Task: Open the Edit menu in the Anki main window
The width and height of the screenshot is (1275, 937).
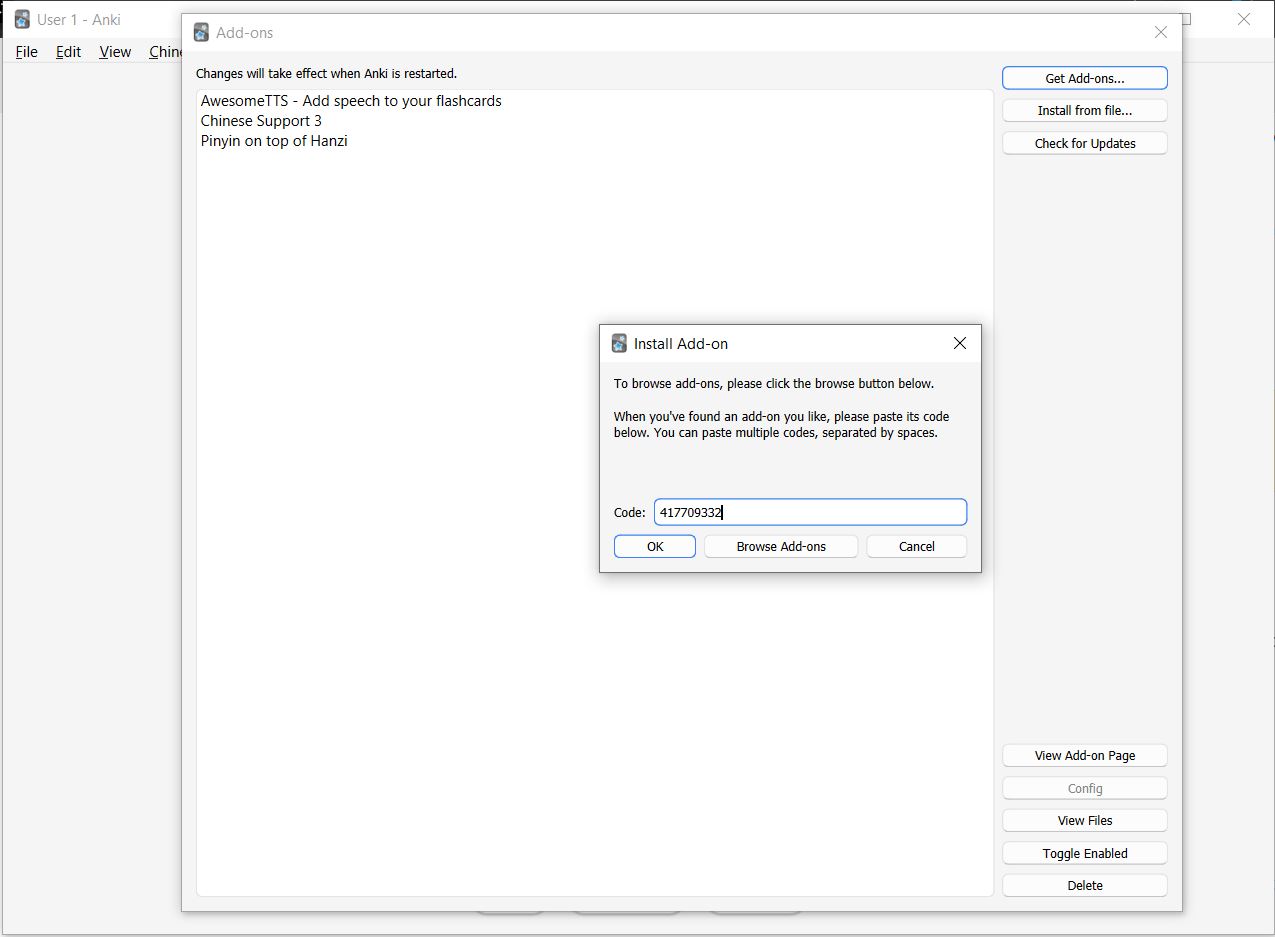Action: [x=68, y=52]
